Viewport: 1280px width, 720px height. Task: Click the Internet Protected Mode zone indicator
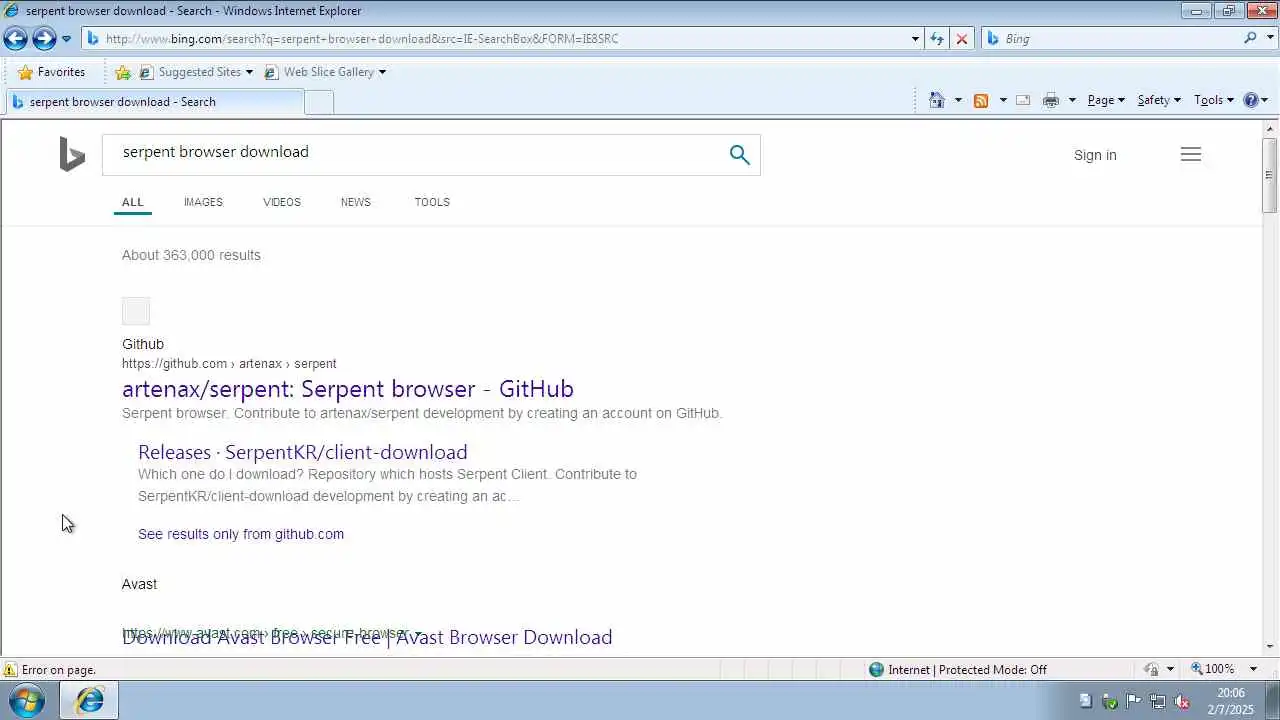point(957,670)
